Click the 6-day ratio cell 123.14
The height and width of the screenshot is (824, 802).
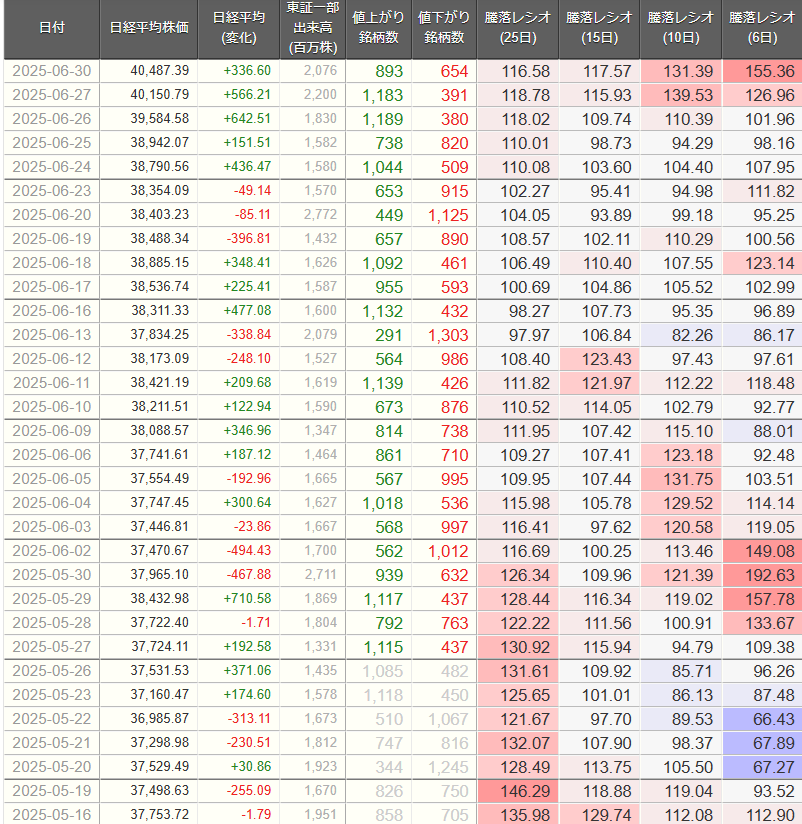pos(762,263)
